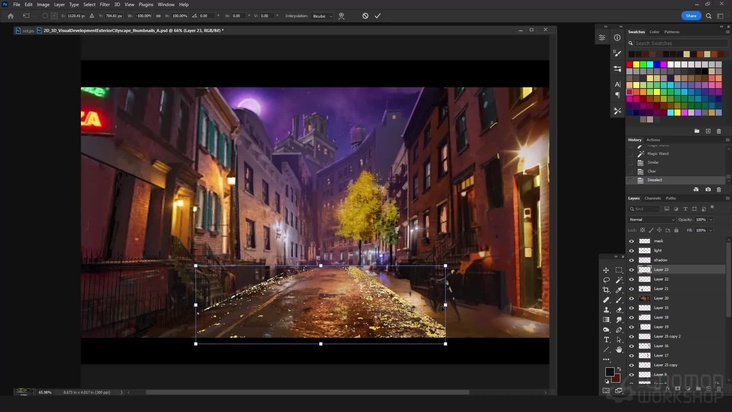Open the Layers panel flyout menu
Viewport: 732px width, 412px height.
(727, 198)
